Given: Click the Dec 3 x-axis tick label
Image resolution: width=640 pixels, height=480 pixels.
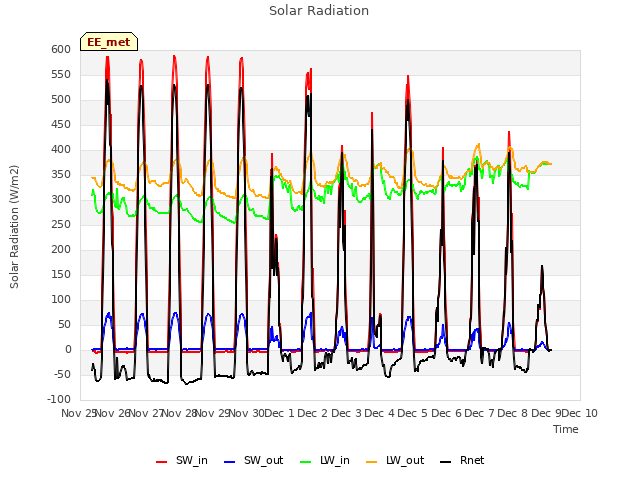Looking at the screenshot, I should tap(346, 413).
